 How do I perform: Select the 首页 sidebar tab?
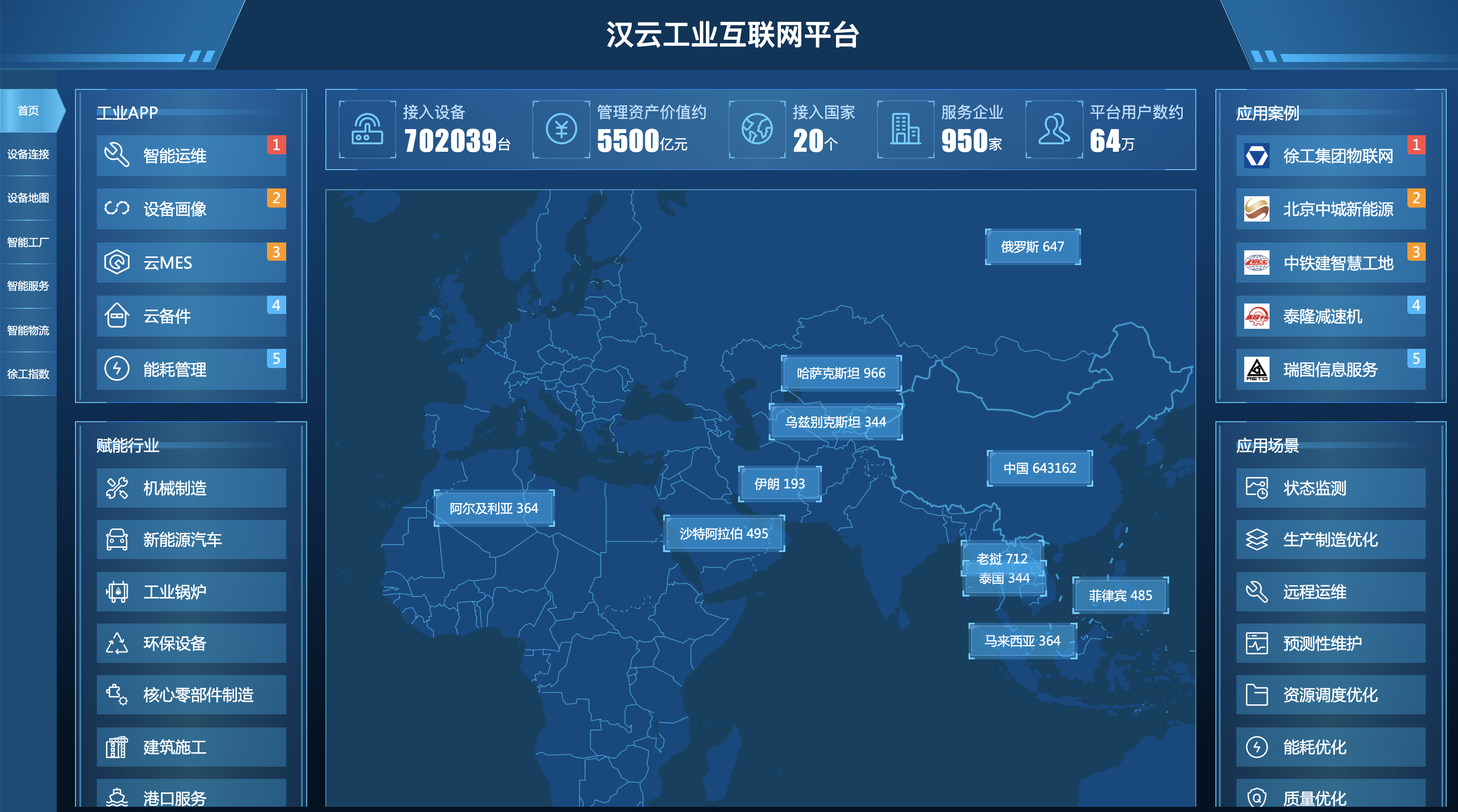click(x=28, y=110)
